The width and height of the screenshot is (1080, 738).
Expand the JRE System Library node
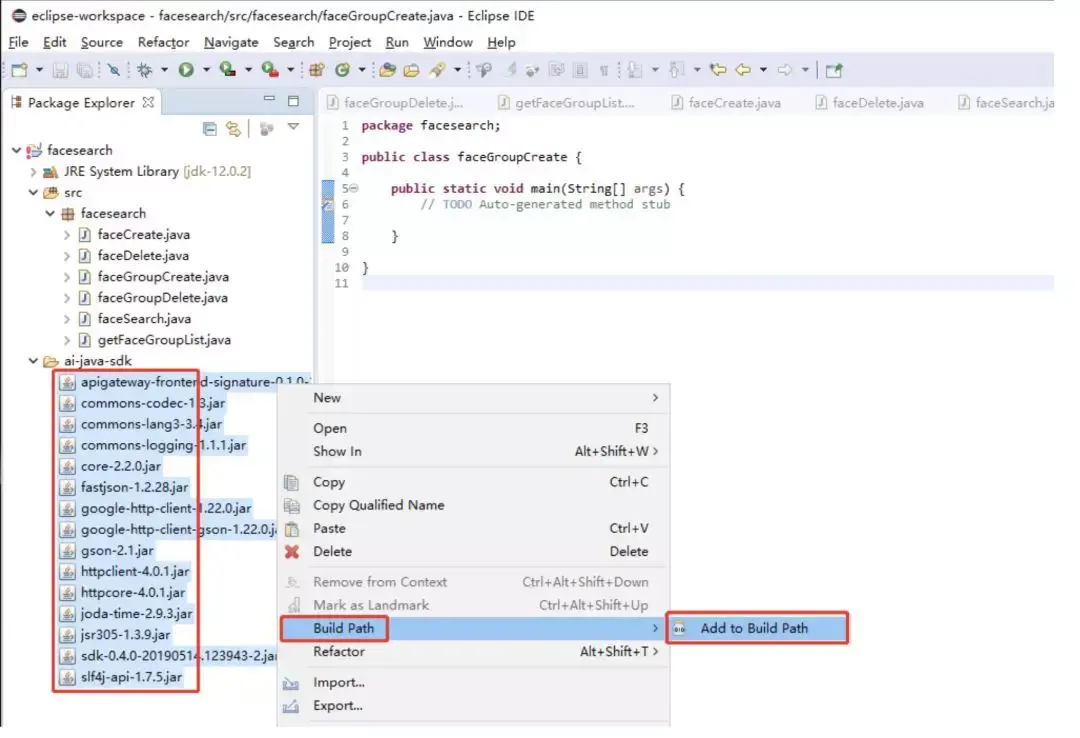pyautogui.click(x=33, y=172)
